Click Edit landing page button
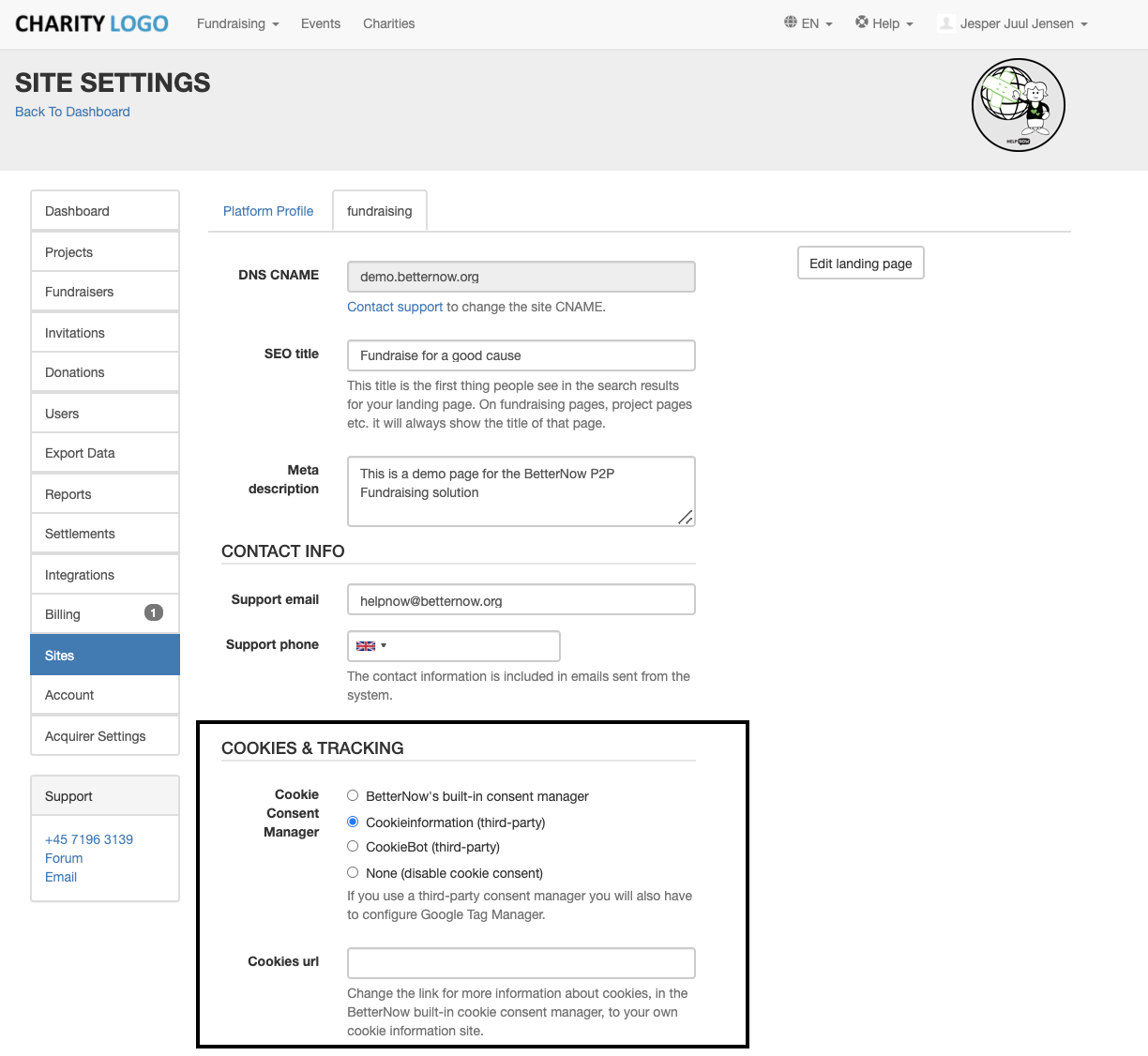 (x=861, y=264)
